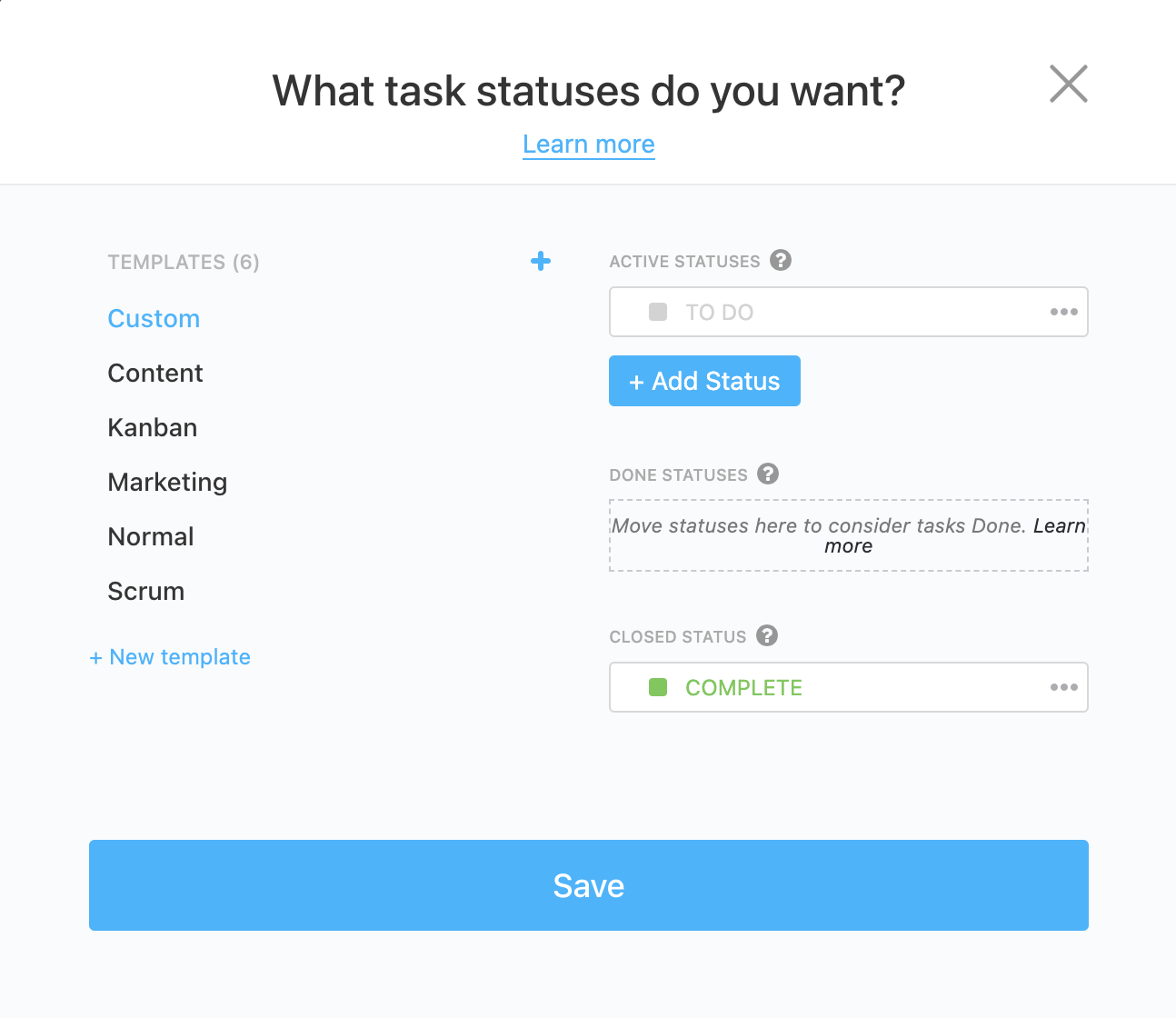Click help icon beside Done Statuses
1176x1018 pixels.
pos(768,474)
